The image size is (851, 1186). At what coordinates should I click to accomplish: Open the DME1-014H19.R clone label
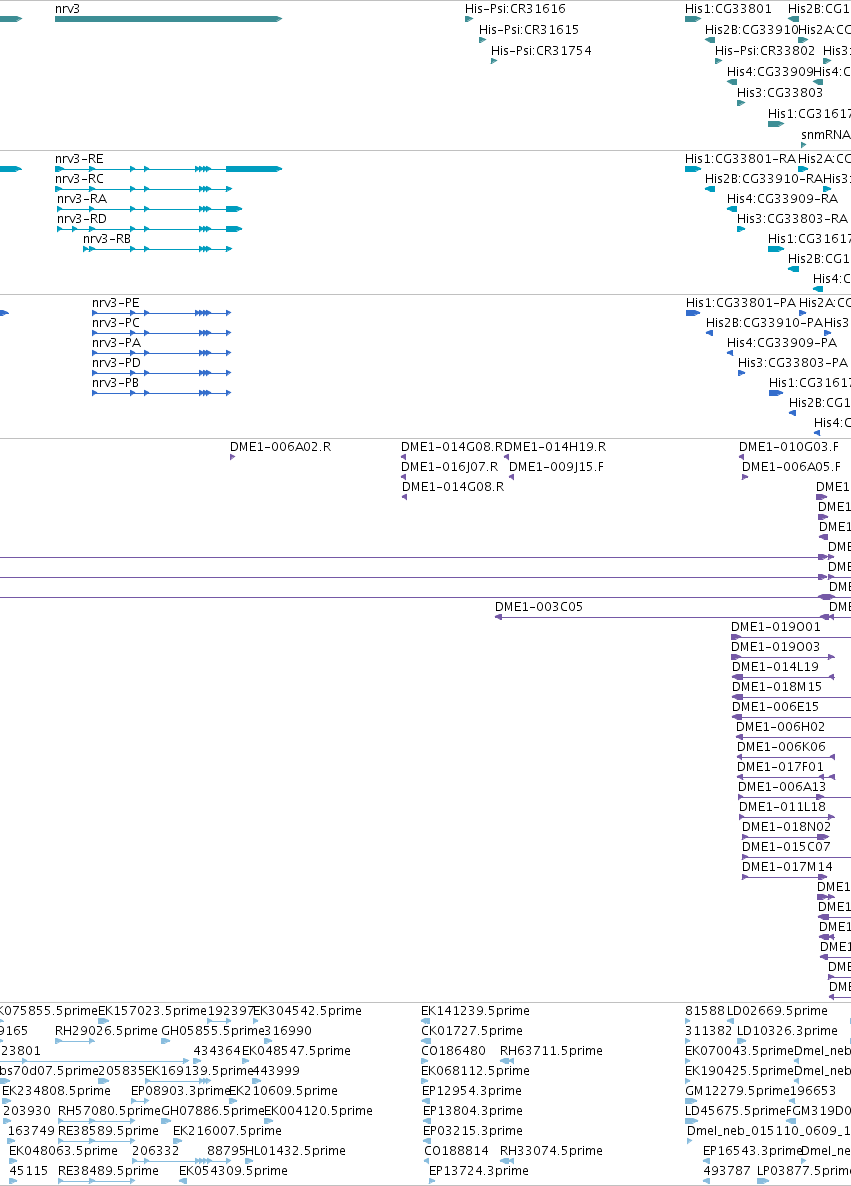(556, 447)
